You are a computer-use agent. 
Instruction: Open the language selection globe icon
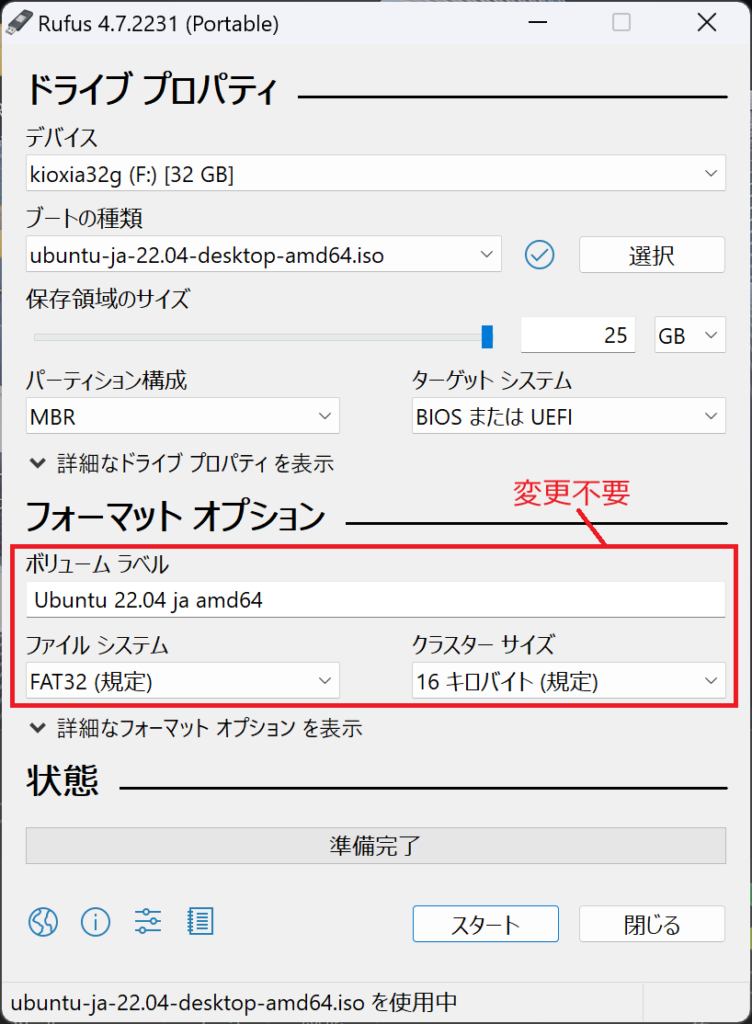pos(43,922)
